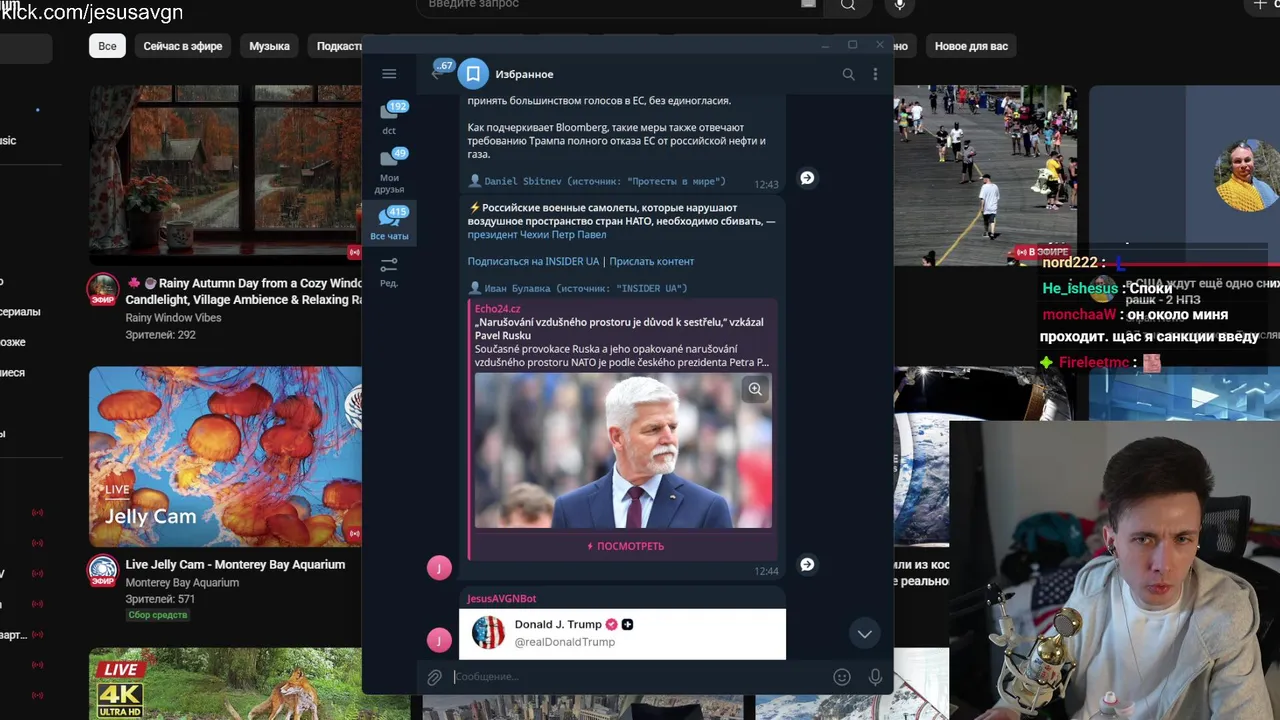Forward the INSIDER UA message at 12:44
The image size is (1280, 720).
[807, 564]
